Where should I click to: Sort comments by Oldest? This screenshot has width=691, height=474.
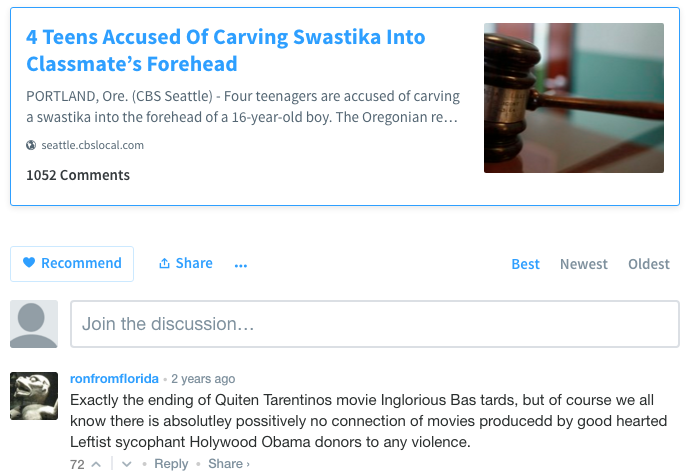[648, 264]
